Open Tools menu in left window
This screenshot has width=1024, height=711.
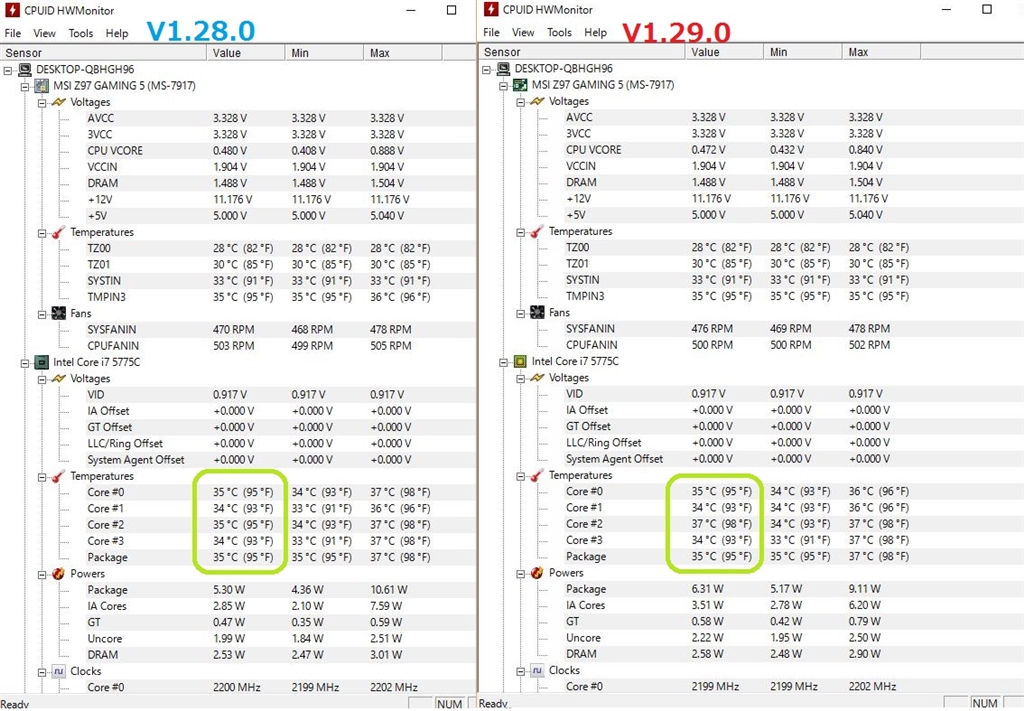(80, 33)
